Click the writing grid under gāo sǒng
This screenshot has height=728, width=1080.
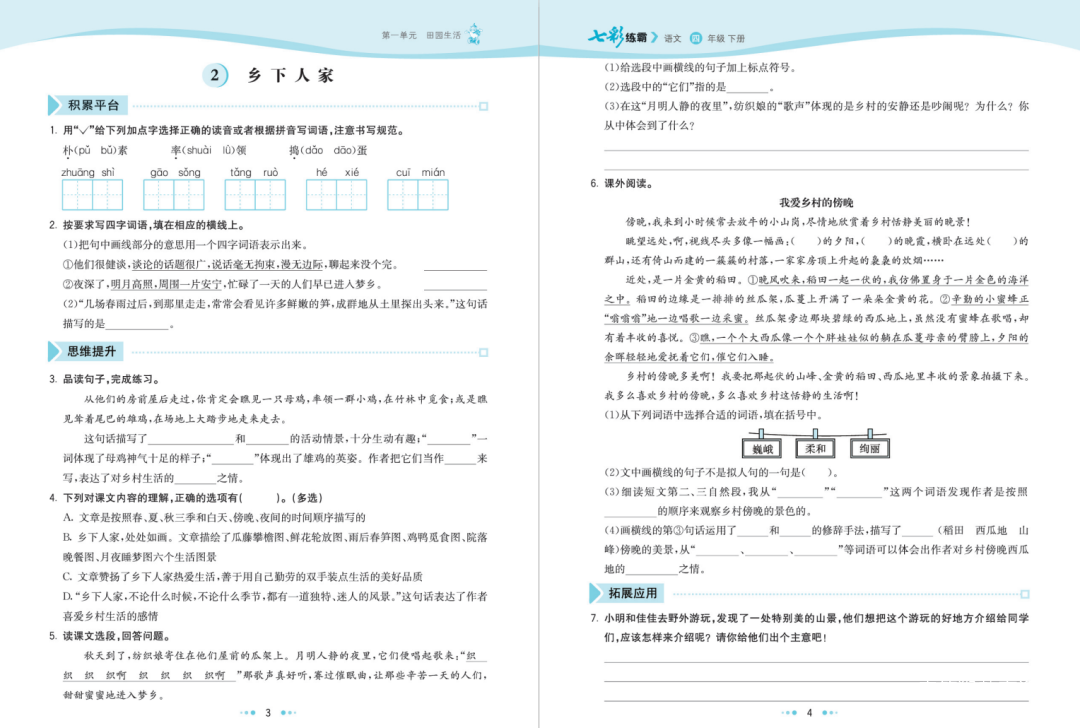174,194
